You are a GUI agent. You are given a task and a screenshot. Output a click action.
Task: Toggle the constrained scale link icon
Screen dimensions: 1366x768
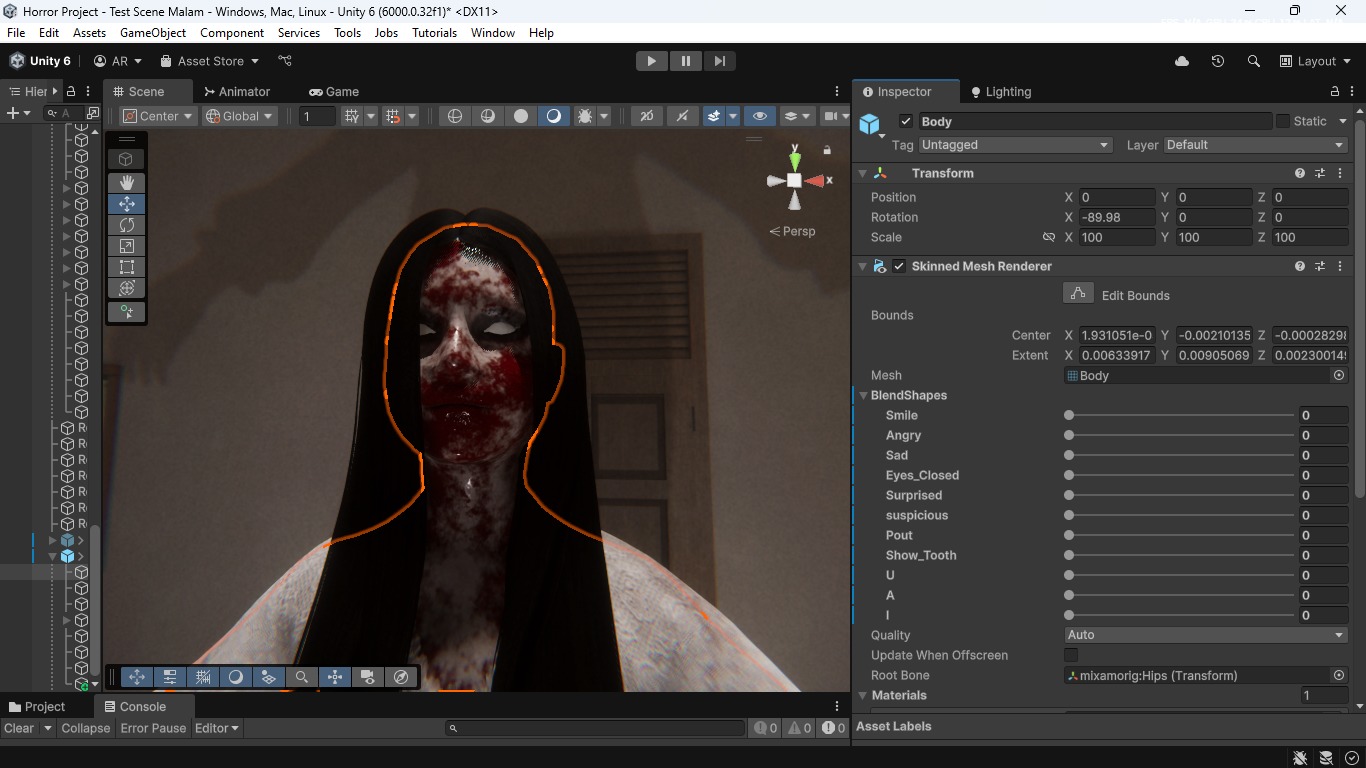point(1049,237)
